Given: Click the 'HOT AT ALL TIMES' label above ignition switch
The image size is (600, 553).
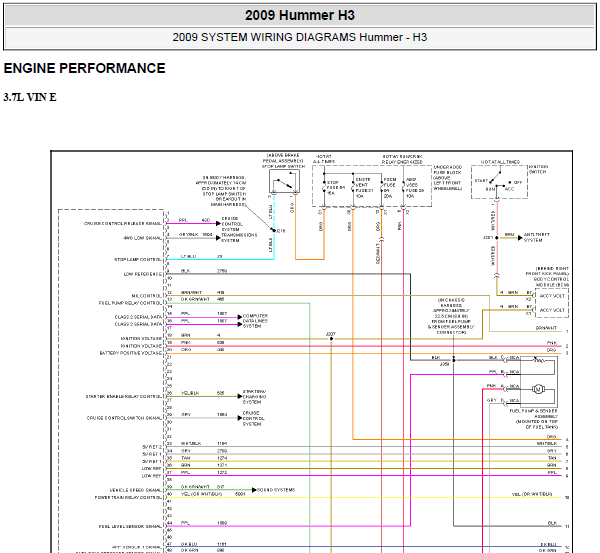Looking at the screenshot, I should tap(501, 162).
